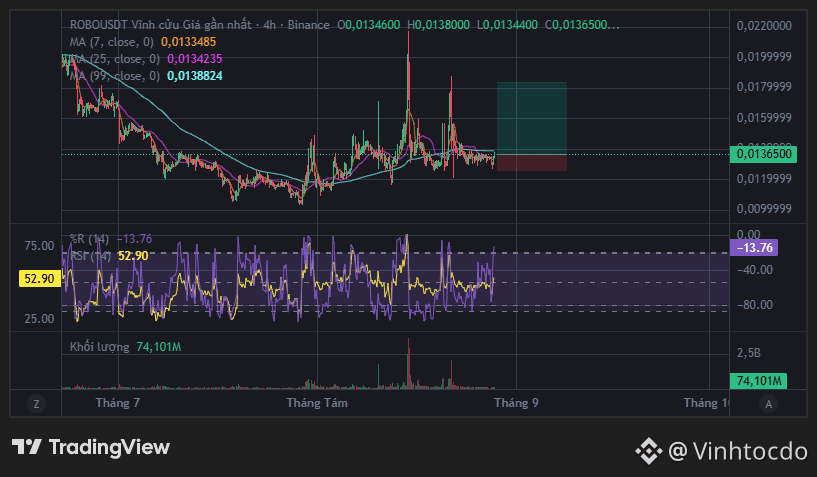The height and width of the screenshot is (477, 817).
Task: Click the low value L0,0134400
Action: tap(507, 25)
